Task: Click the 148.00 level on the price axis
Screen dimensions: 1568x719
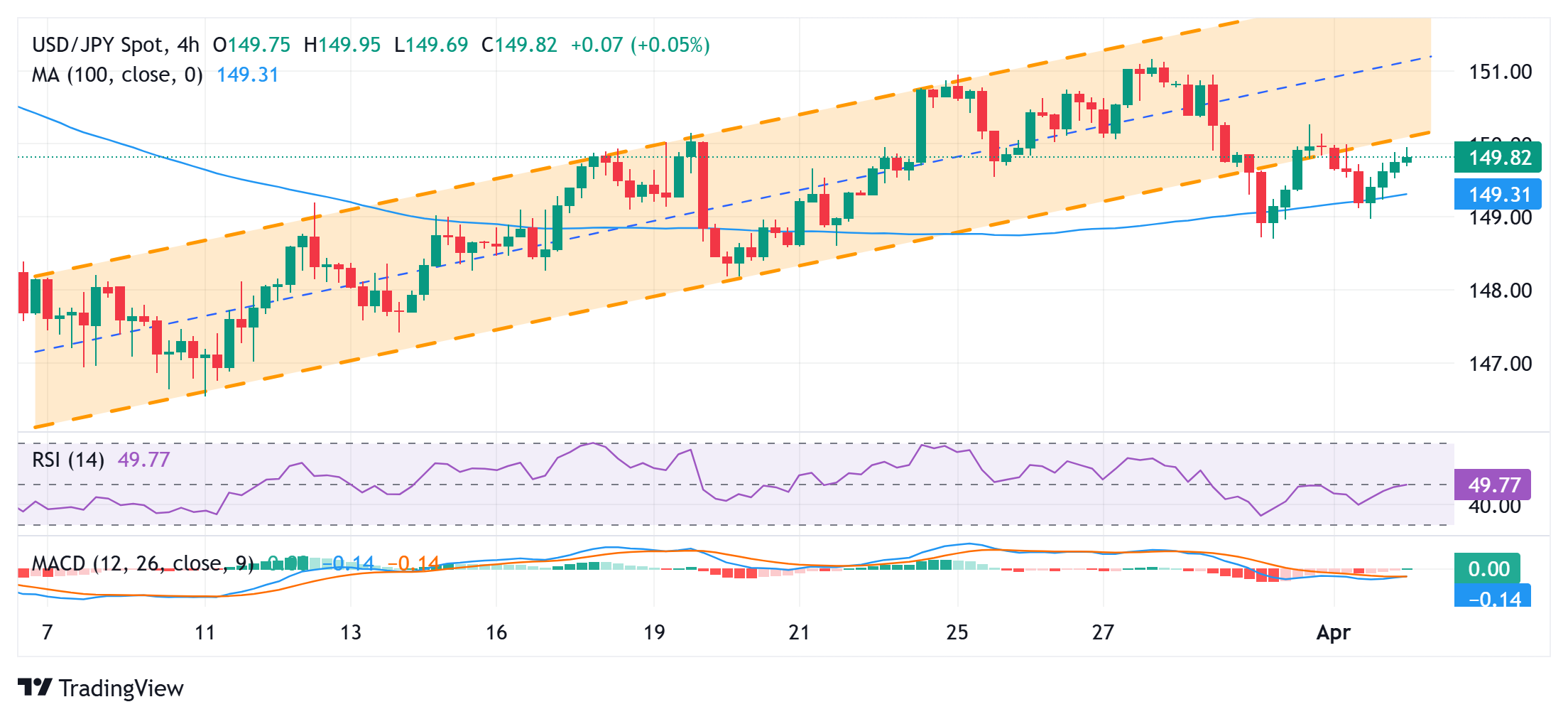Action: (x=1500, y=291)
